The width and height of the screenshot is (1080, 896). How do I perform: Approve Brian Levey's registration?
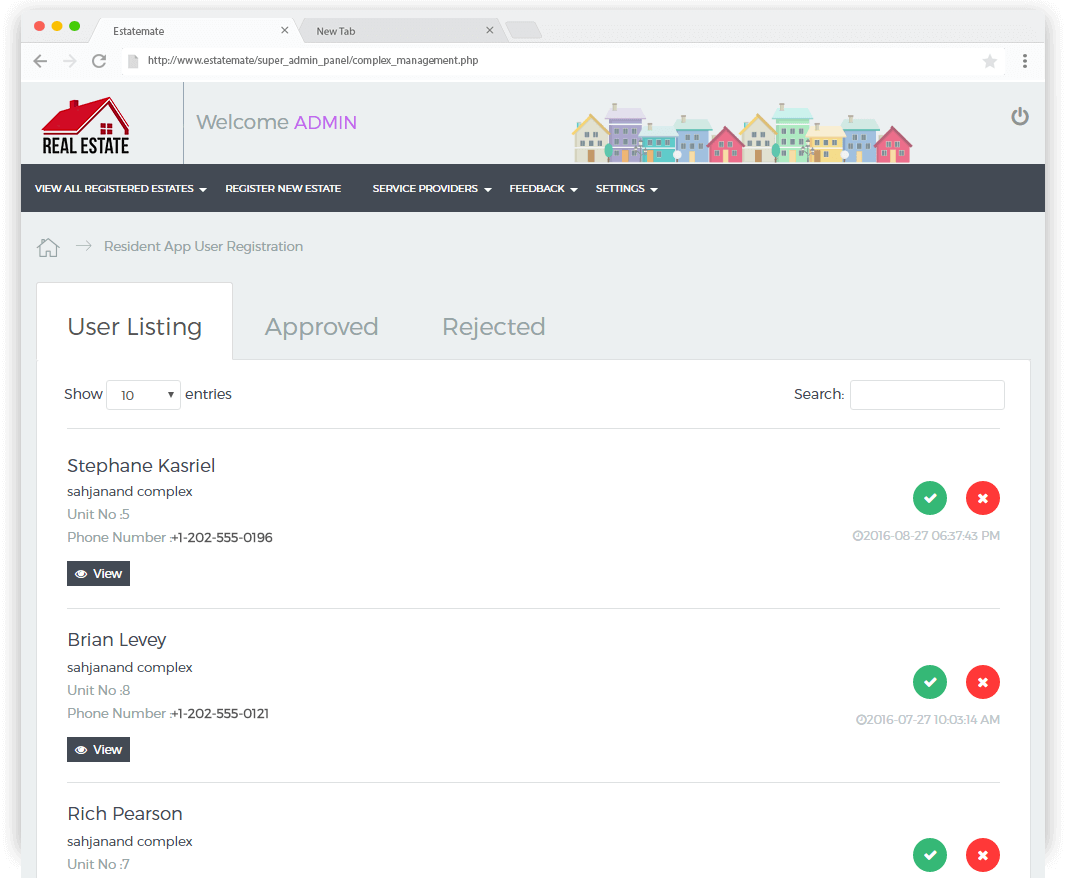[x=930, y=681]
